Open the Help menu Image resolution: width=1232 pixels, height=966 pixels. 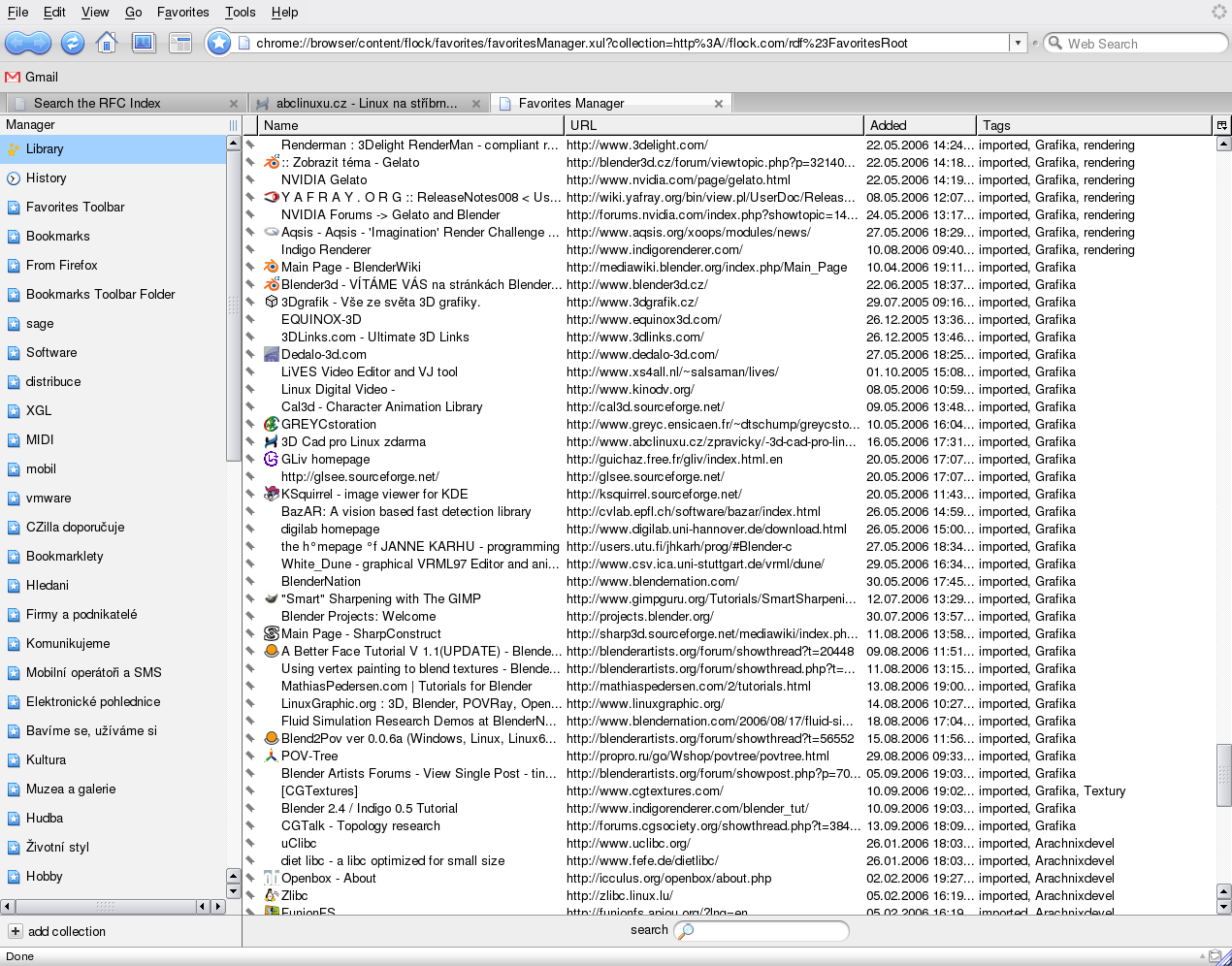coord(285,12)
